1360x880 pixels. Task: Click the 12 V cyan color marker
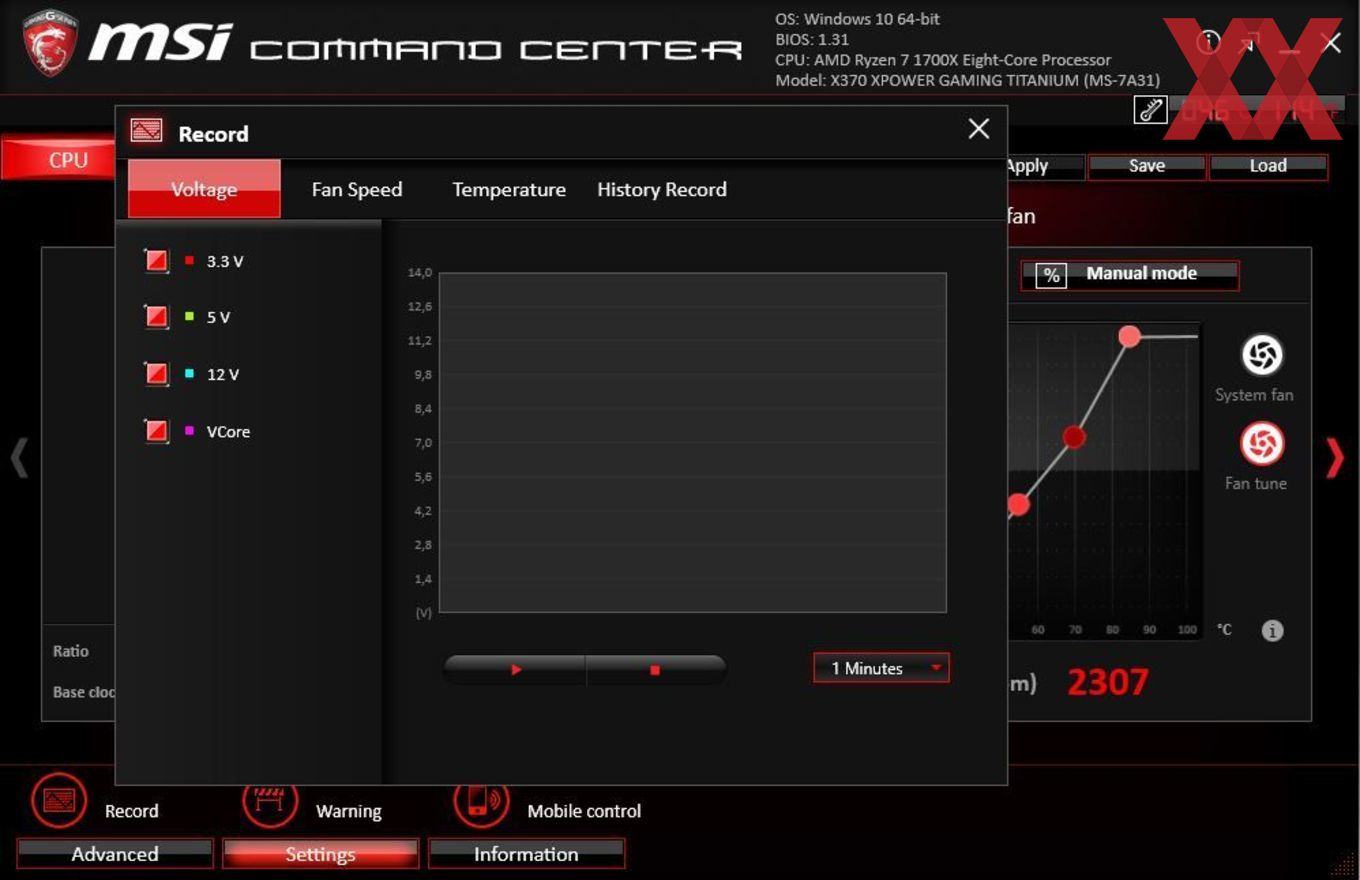pos(189,373)
